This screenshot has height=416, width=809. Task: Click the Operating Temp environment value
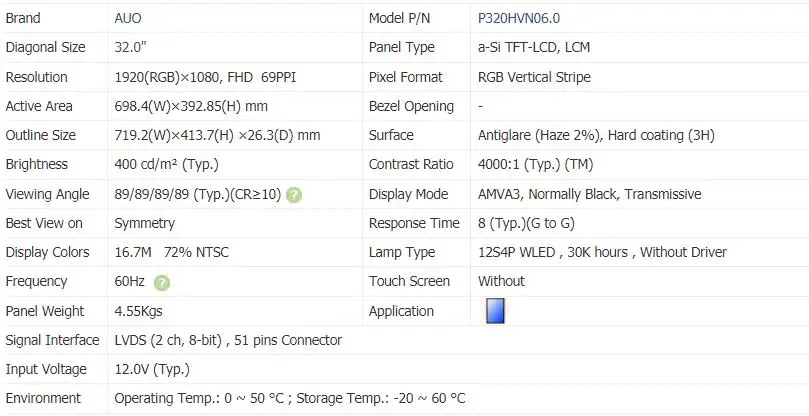click(290, 398)
